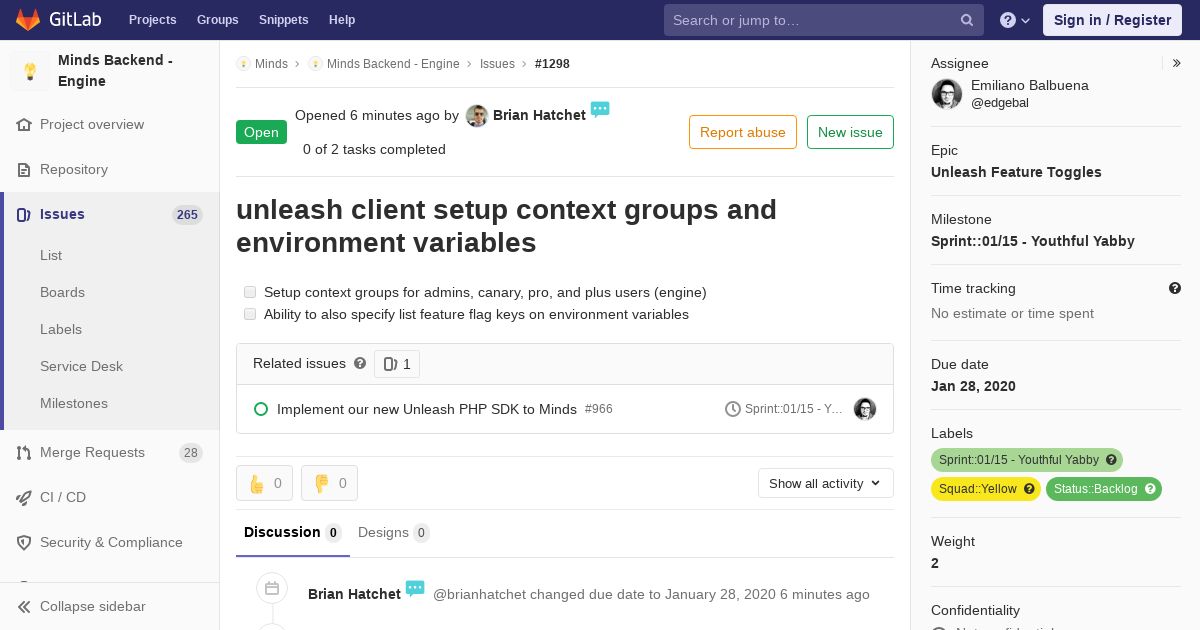Click the Security & Compliance shield icon

24,543
